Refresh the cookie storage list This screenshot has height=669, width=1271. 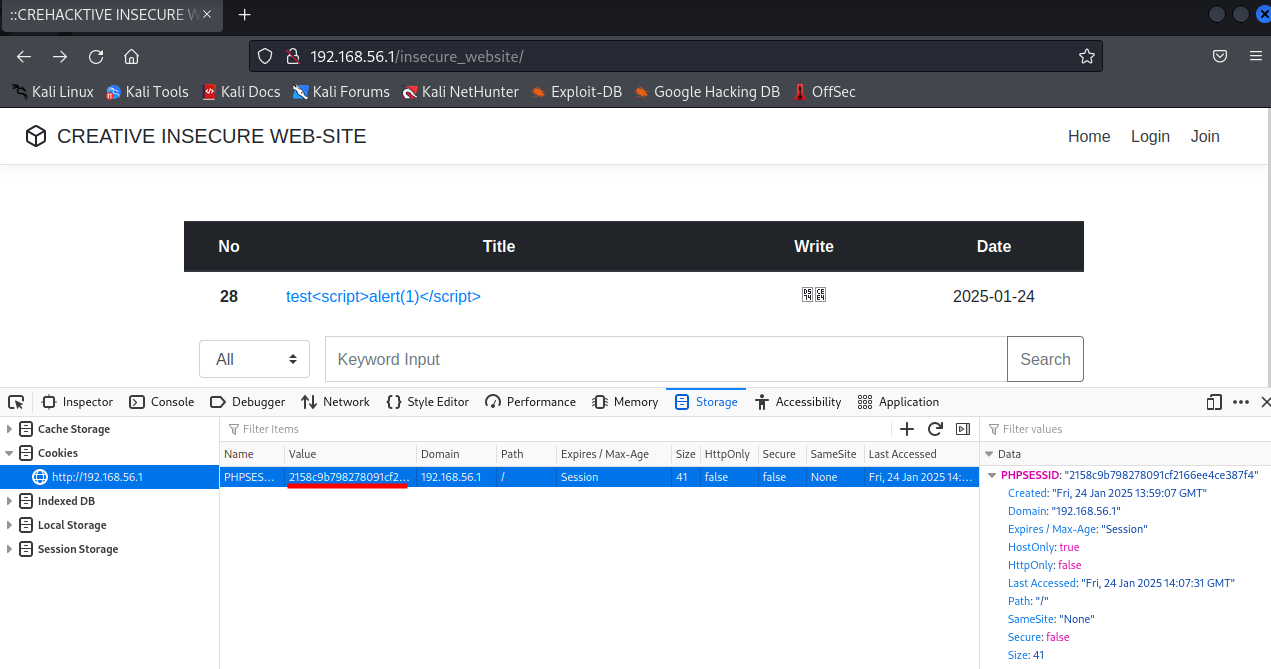[935, 429]
